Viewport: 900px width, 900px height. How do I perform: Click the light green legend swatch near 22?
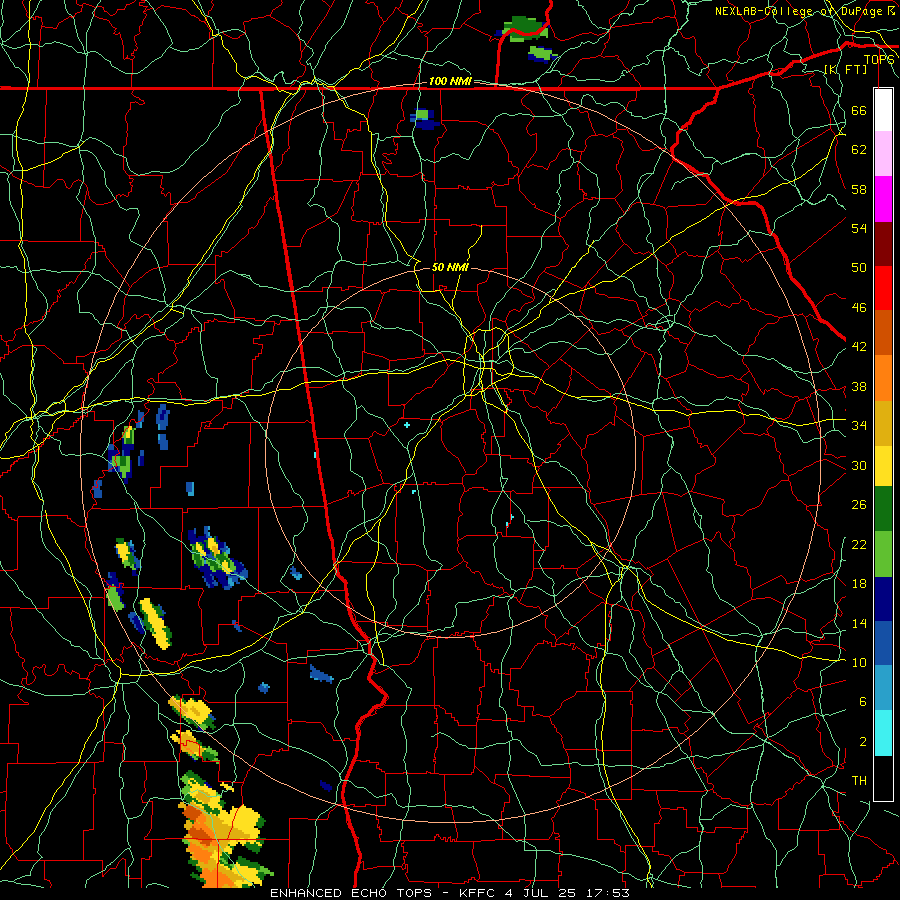click(883, 554)
